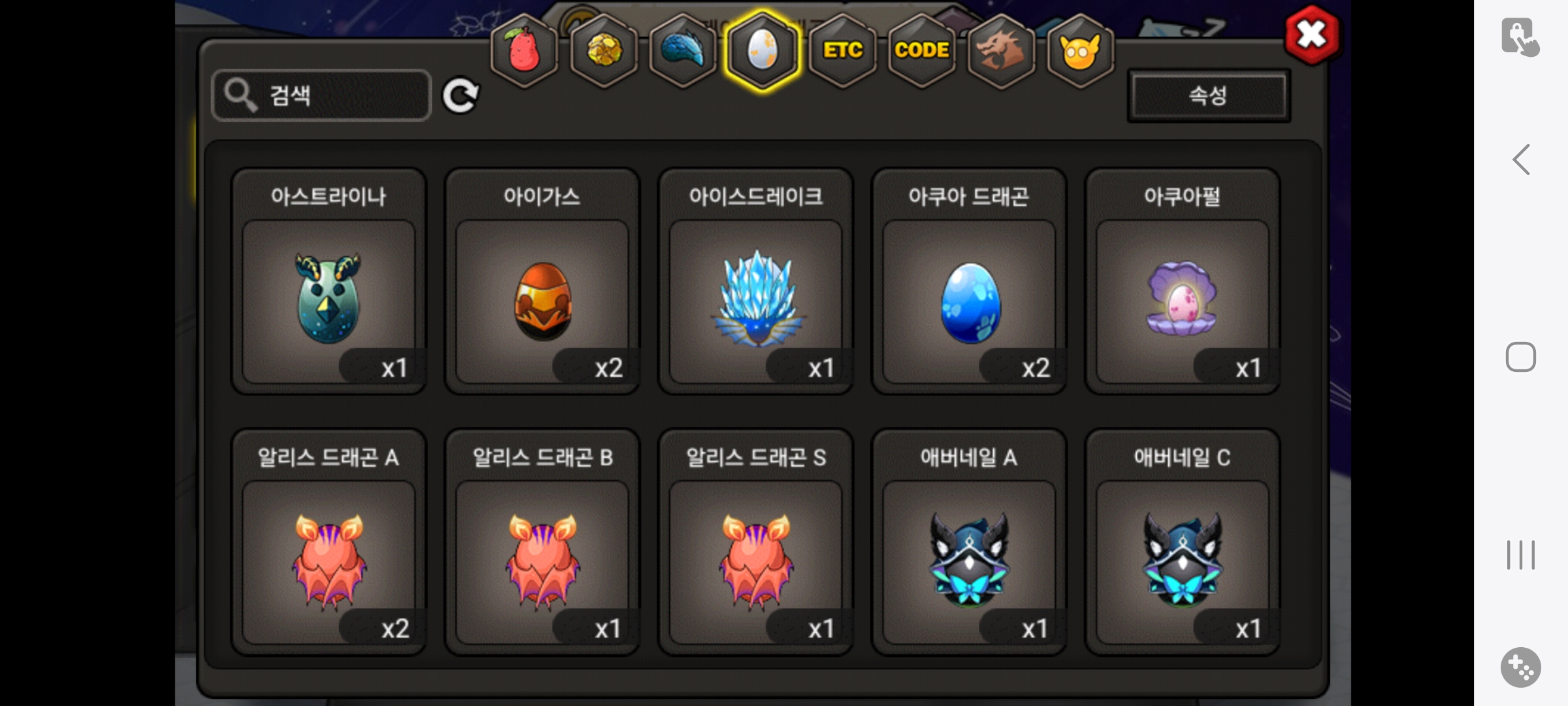Open the CODE tab

pos(922,51)
